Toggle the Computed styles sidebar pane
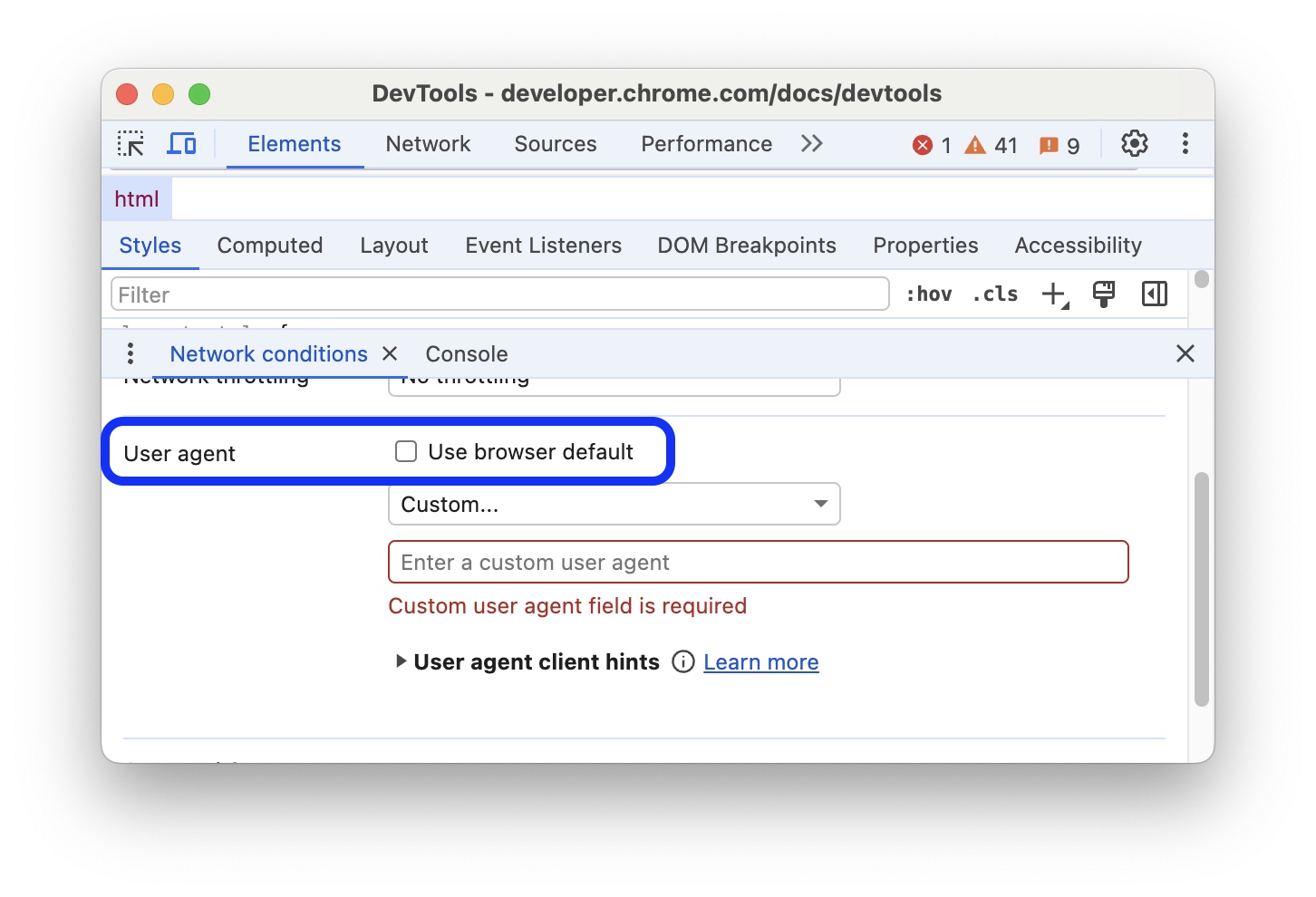This screenshot has height=897, width=1316. 1154,293
